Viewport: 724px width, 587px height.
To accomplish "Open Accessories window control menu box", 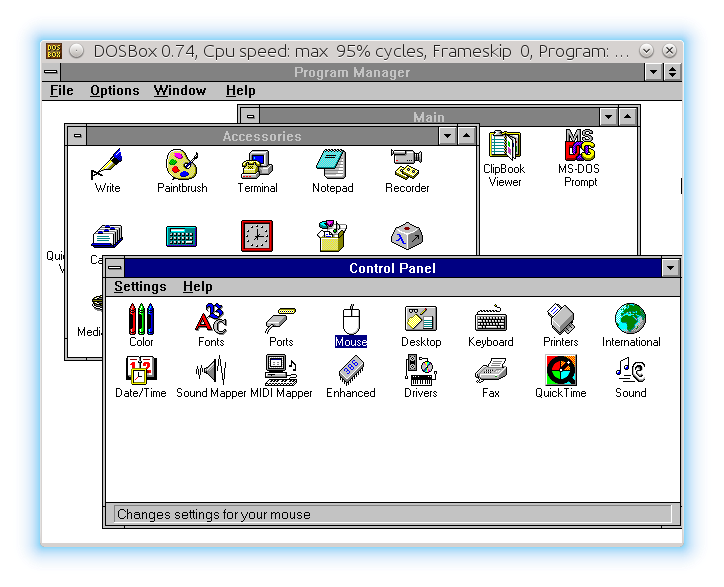I will pos(77,136).
